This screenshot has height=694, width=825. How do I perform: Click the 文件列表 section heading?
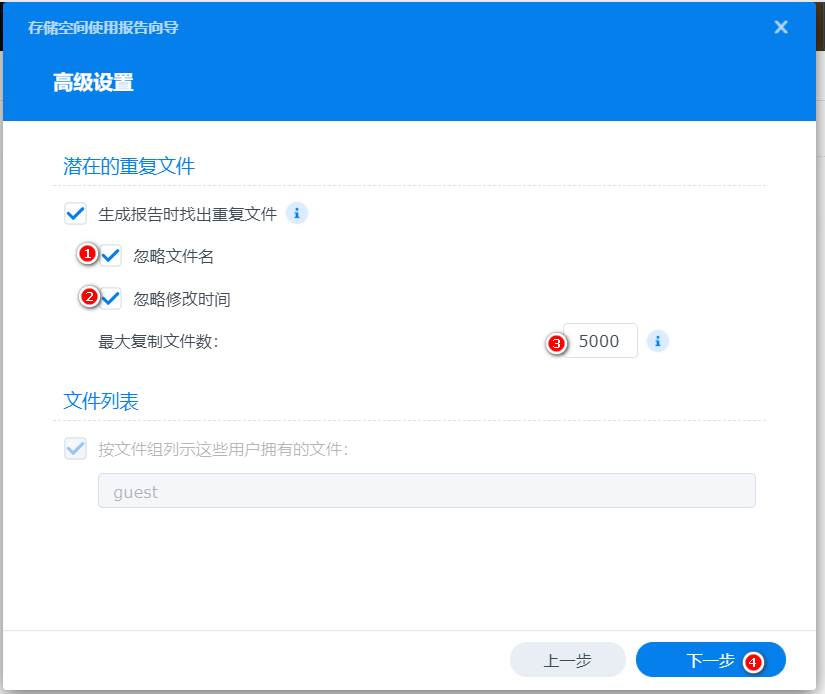[x=101, y=401]
